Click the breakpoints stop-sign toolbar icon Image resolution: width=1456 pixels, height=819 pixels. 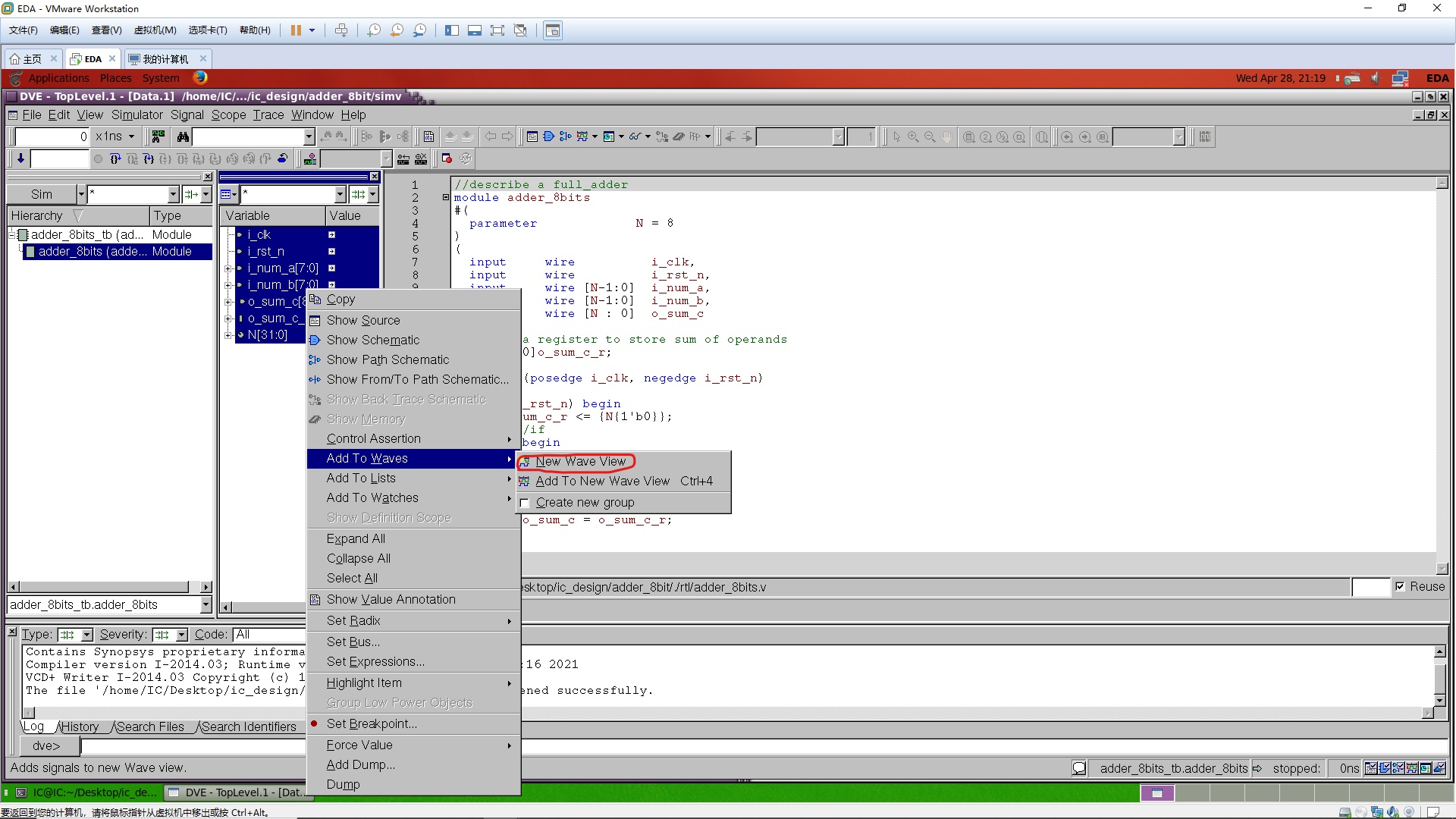pyautogui.click(x=447, y=158)
